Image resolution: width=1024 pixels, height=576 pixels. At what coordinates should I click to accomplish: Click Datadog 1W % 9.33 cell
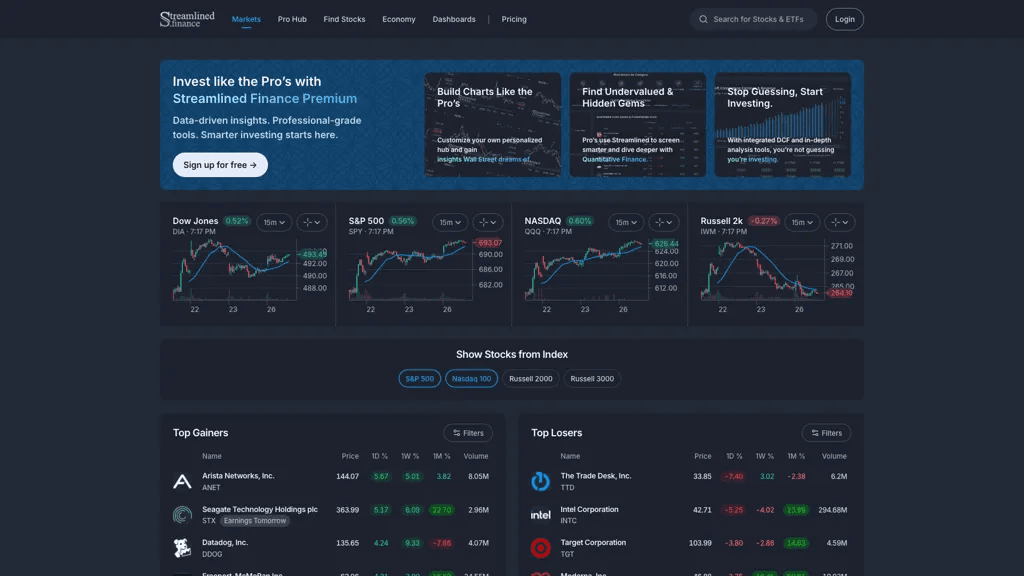click(x=412, y=543)
